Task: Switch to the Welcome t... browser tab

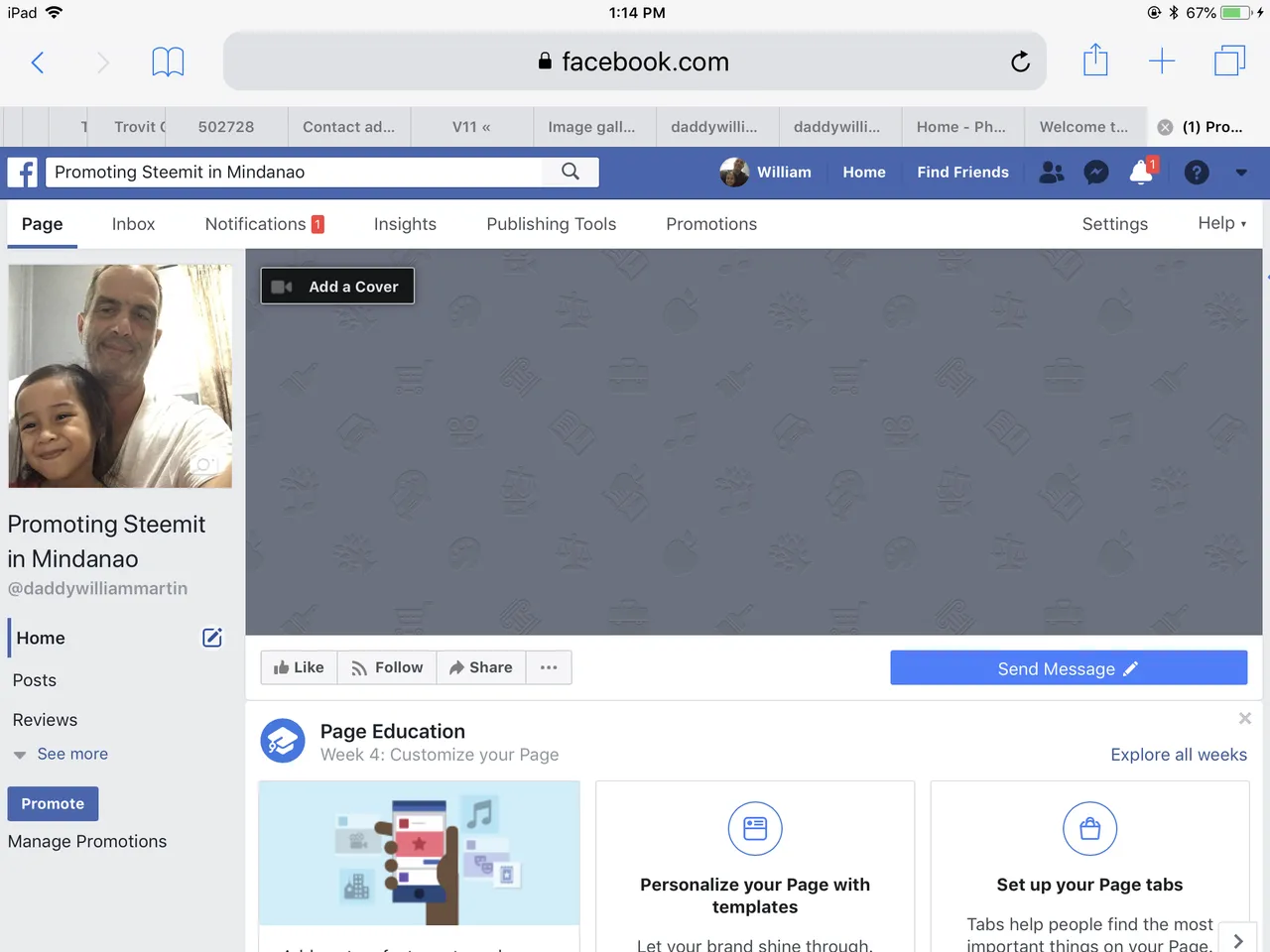Action: [1084, 127]
